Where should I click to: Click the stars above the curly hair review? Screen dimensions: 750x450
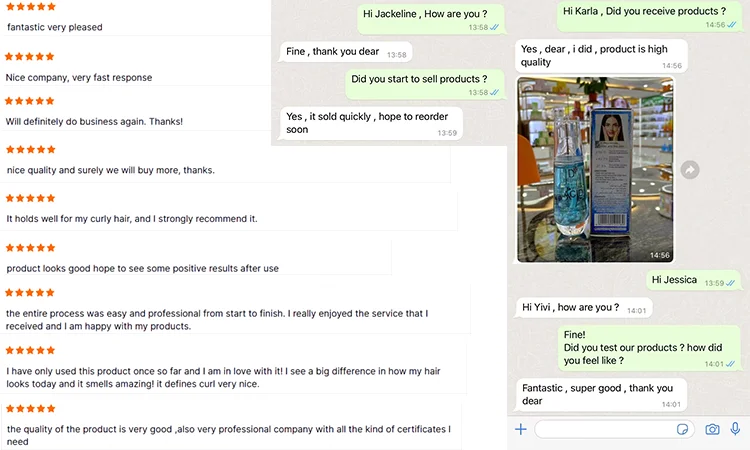30,198
